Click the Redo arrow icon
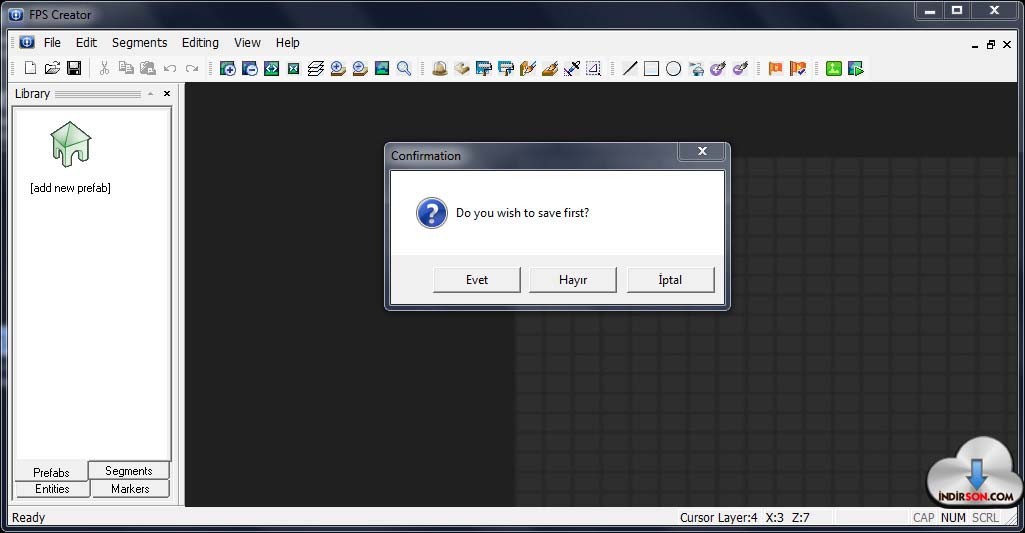The width and height of the screenshot is (1025, 533). click(x=192, y=68)
